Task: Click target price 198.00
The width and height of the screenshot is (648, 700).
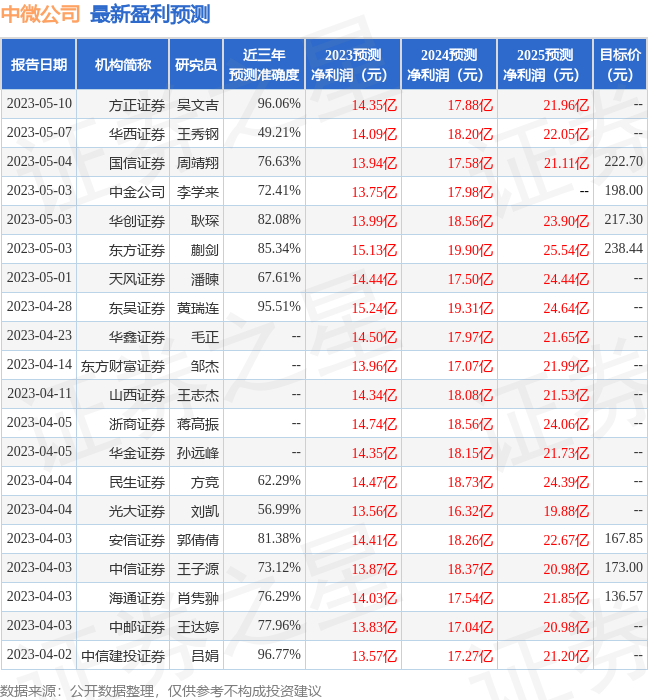Action: (623, 191)
